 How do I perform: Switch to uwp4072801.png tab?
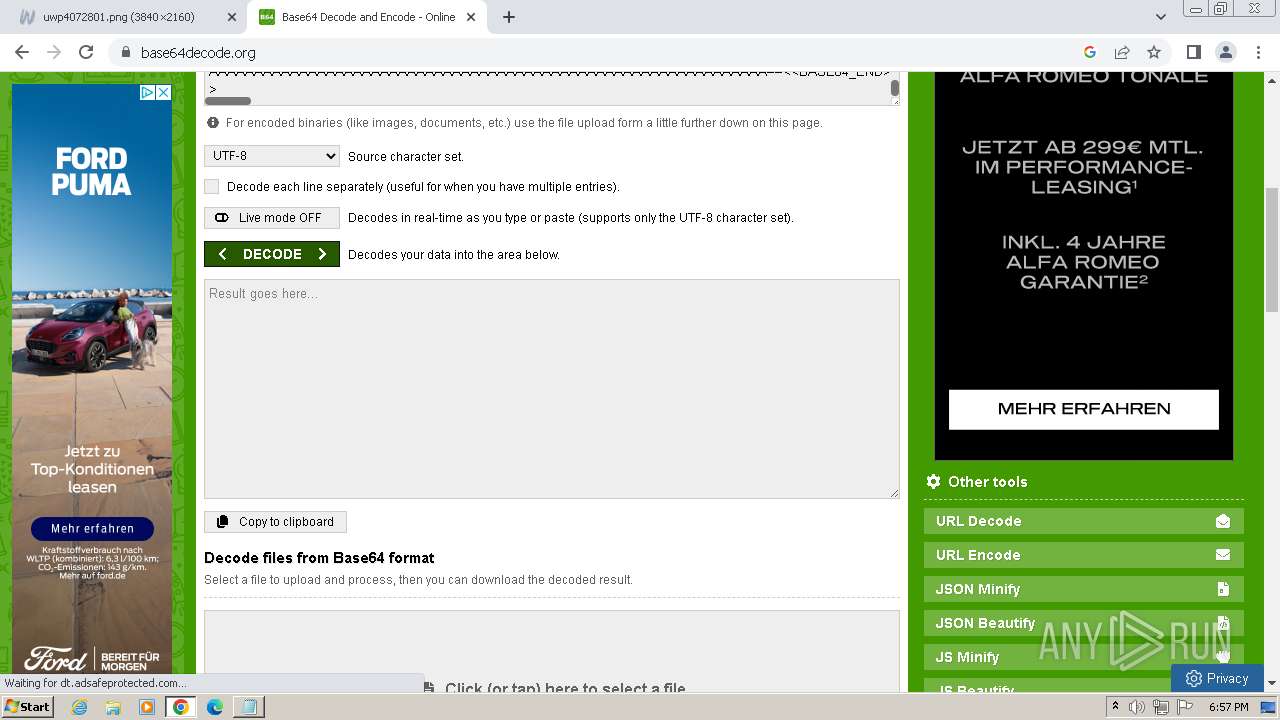click(127, 17)
